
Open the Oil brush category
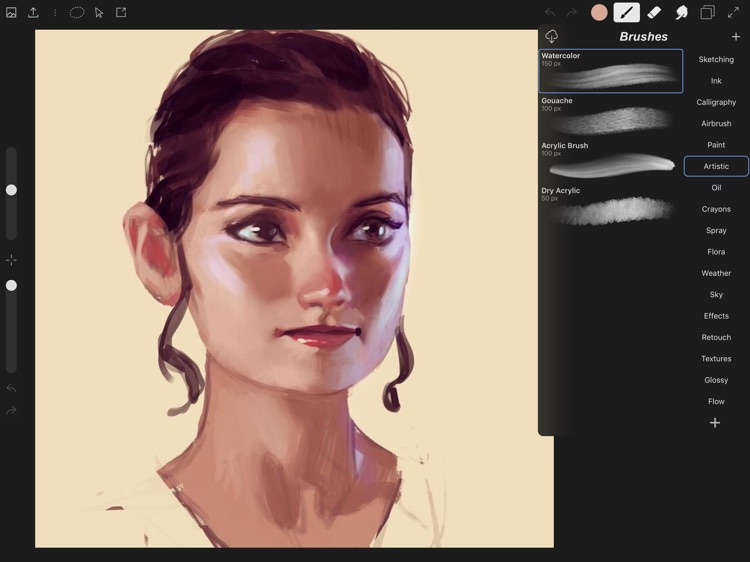click(x=716, y=187)
